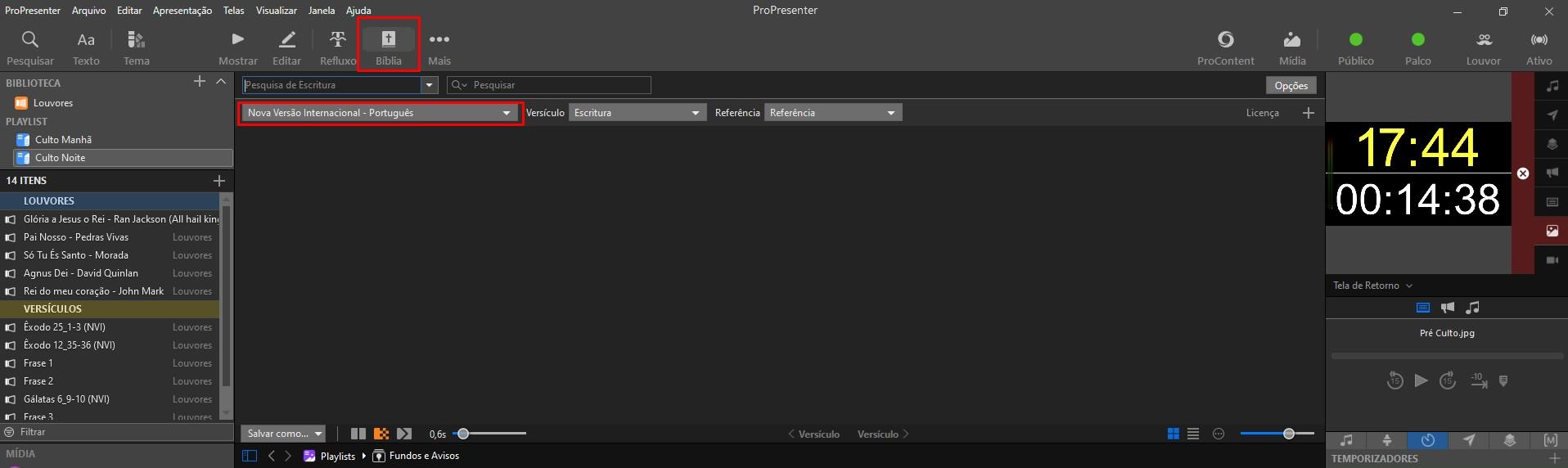Open the Apresentação menu
The height and width of the screenshot is (468, 1568).
pos(182,11)
